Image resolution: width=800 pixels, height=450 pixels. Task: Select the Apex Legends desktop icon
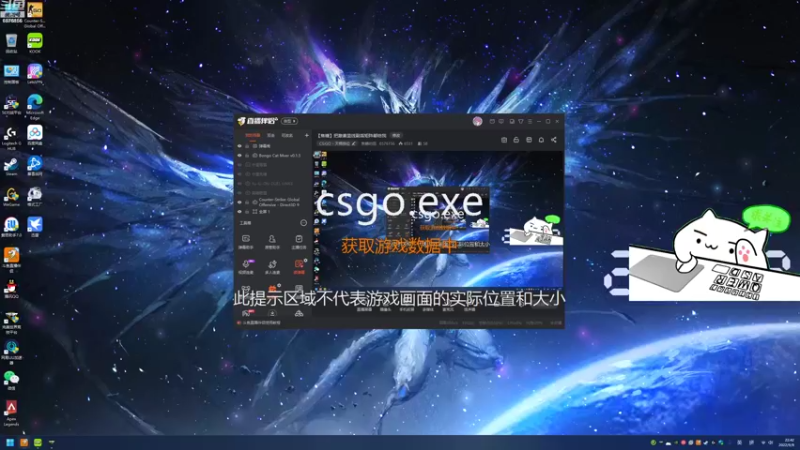[x=11, y=413]
